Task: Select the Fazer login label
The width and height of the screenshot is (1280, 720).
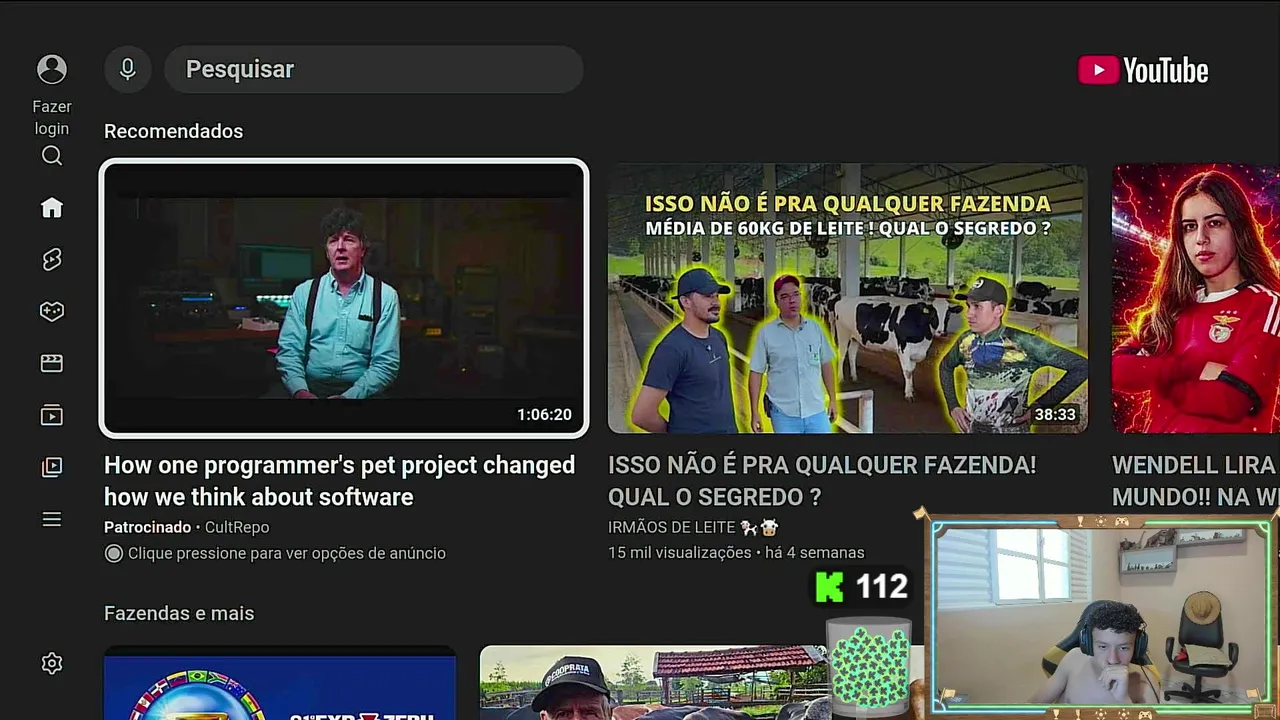Action: [52, 117]
